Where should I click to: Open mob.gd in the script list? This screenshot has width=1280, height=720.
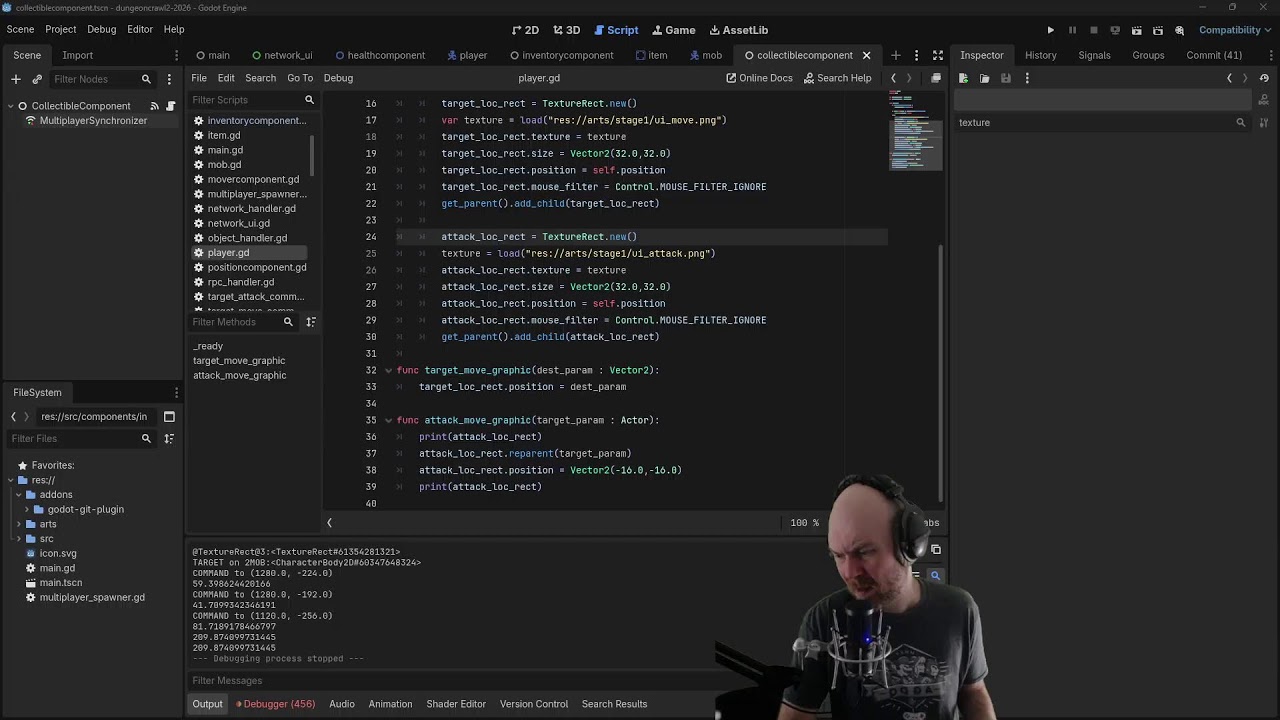coord(224,165)
